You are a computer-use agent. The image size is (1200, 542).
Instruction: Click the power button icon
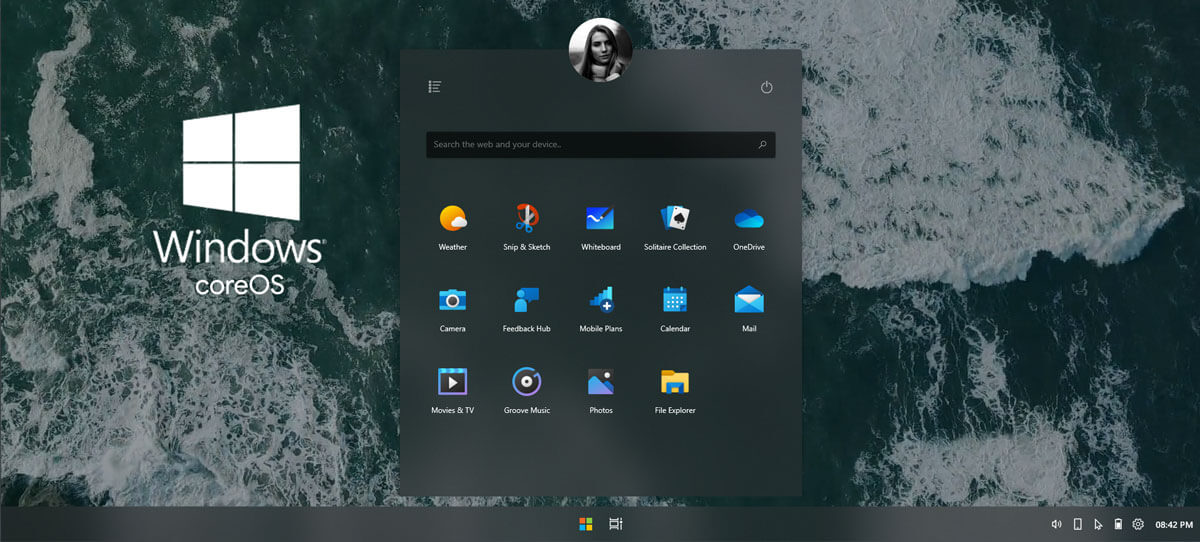click(767, 88)
